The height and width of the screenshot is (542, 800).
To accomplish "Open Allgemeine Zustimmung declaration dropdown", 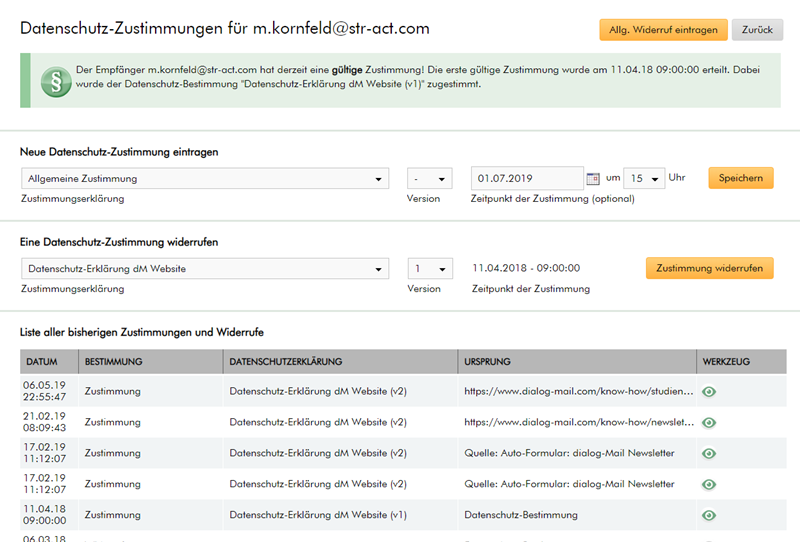I will [205, 179].
